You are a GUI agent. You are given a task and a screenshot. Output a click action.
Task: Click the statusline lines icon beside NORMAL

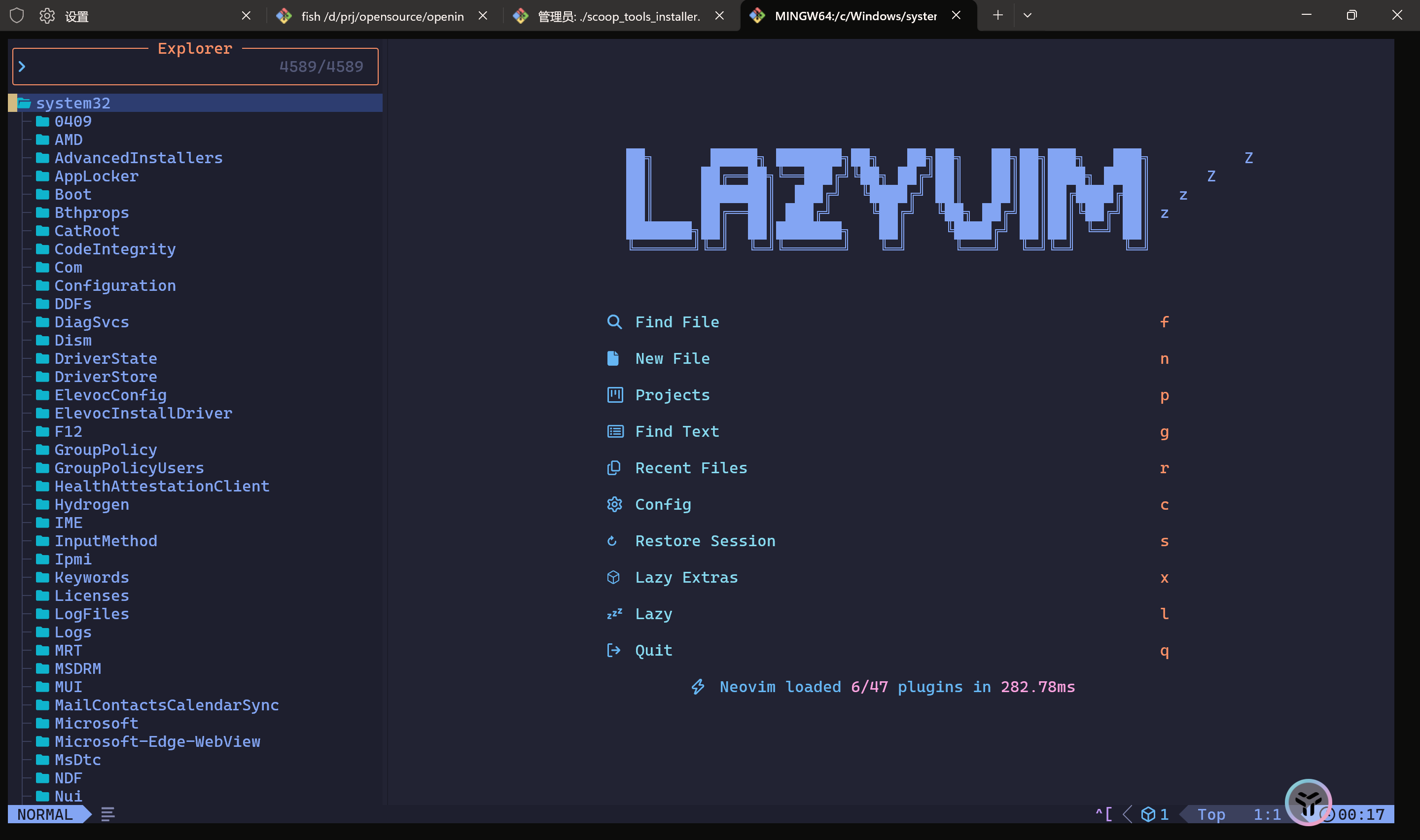point(107,814)
